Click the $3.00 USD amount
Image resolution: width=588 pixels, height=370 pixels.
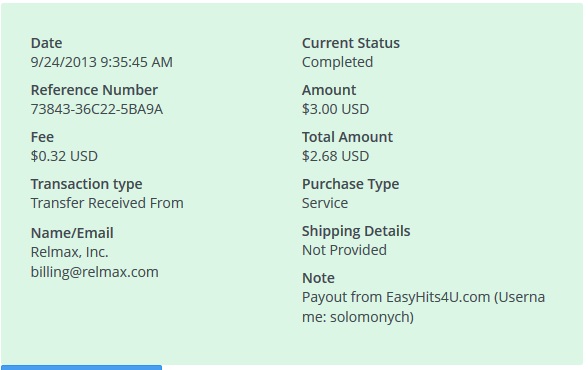pos(336,109)
